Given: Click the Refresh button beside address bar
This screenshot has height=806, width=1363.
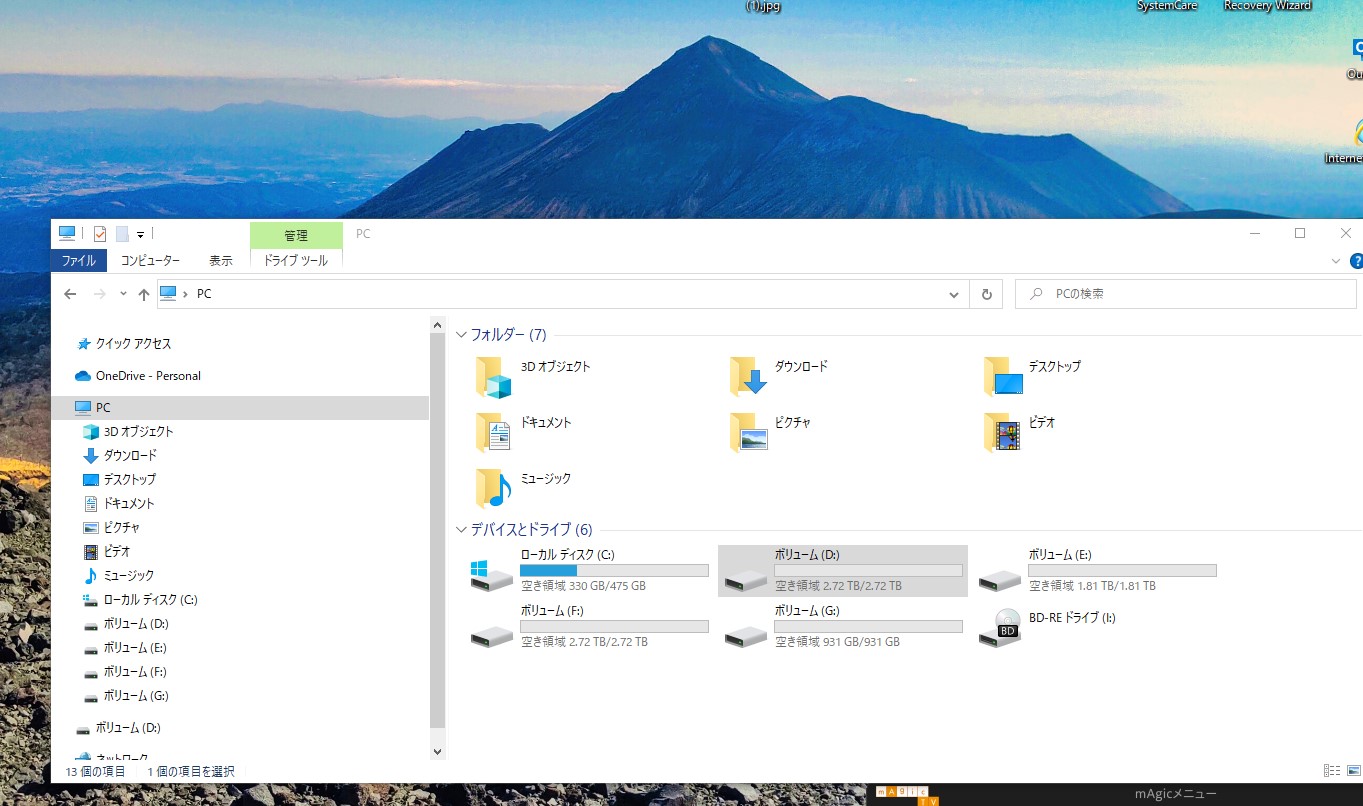Looking at the screenshot, I should 986,294.
